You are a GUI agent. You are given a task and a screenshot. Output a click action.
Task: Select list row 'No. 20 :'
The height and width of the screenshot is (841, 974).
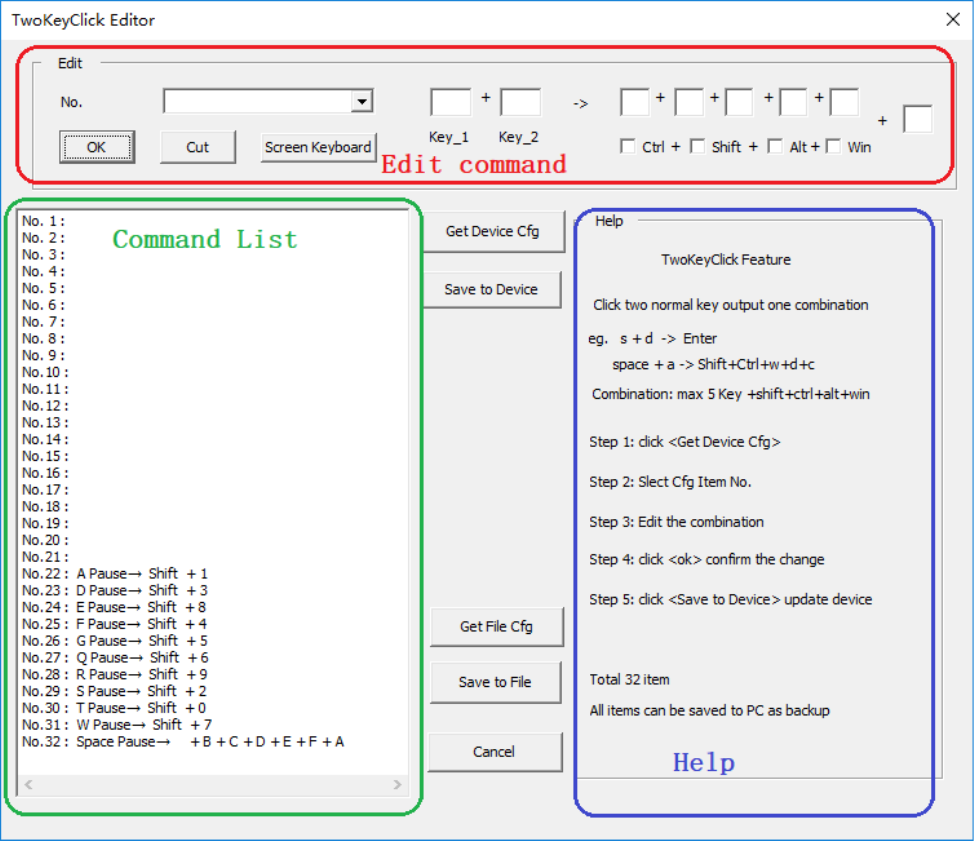tap(213, 540)
